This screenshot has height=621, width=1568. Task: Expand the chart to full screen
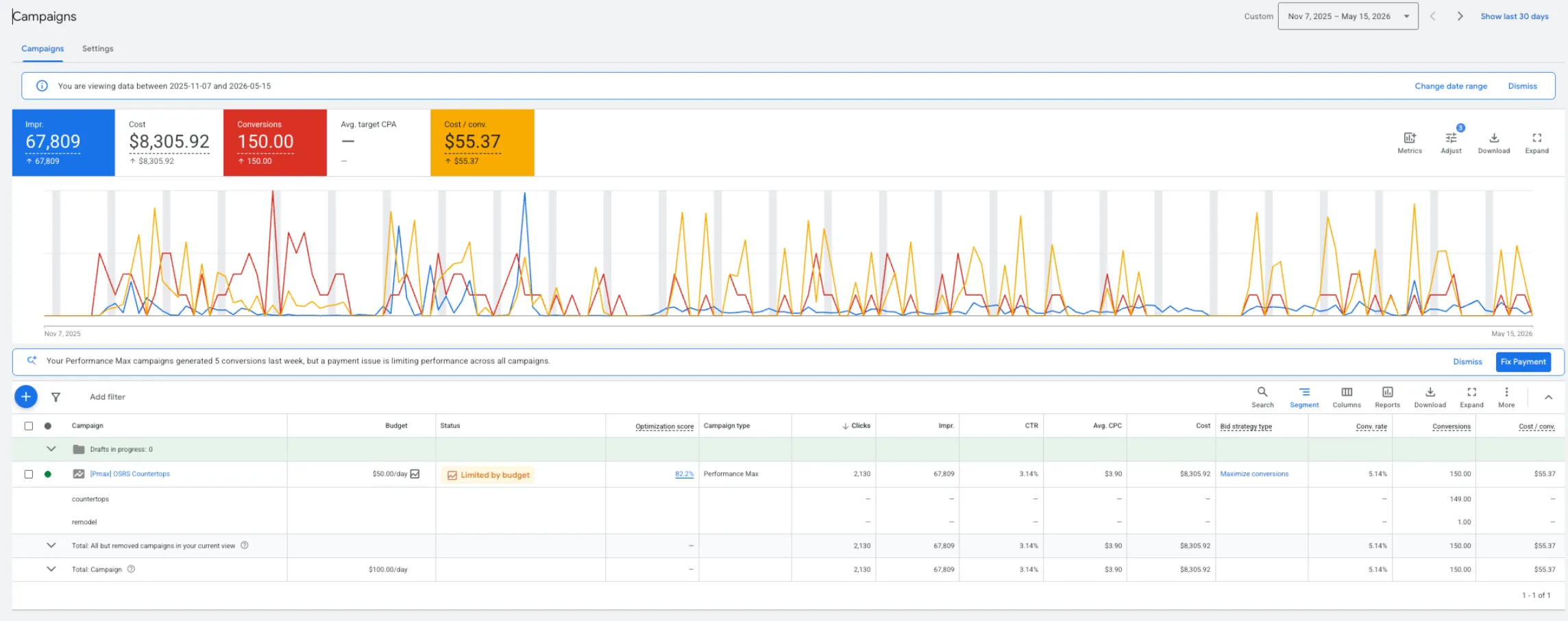pos(1536,143)
